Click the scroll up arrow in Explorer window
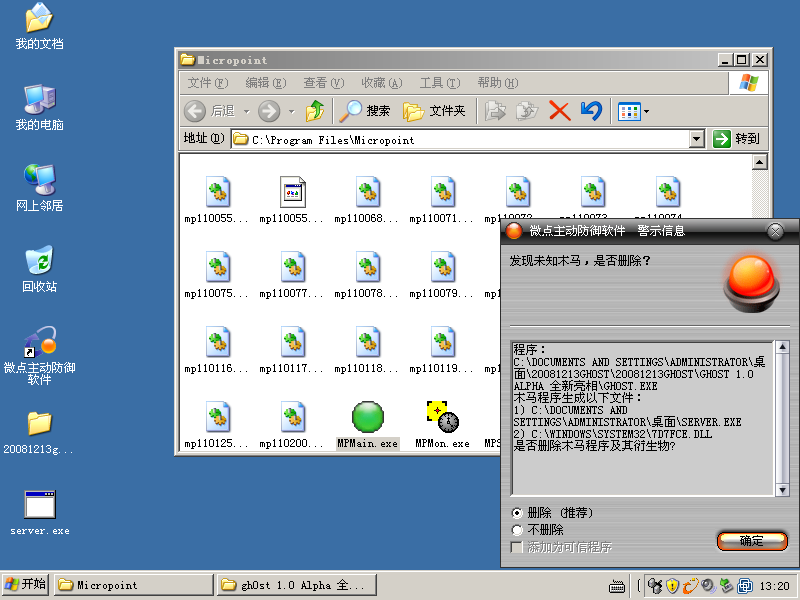800x600 pixels. pyautogui.click(x=760, y=163)
